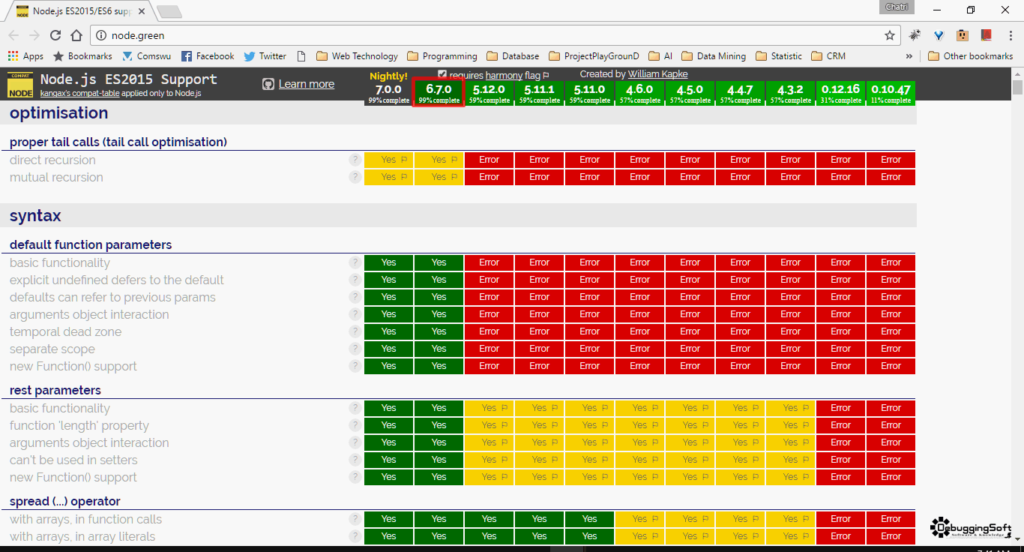Expand the Data Mining bookmark folder
The height and width of the screenshot is (552, 1024).
point(714,56)
